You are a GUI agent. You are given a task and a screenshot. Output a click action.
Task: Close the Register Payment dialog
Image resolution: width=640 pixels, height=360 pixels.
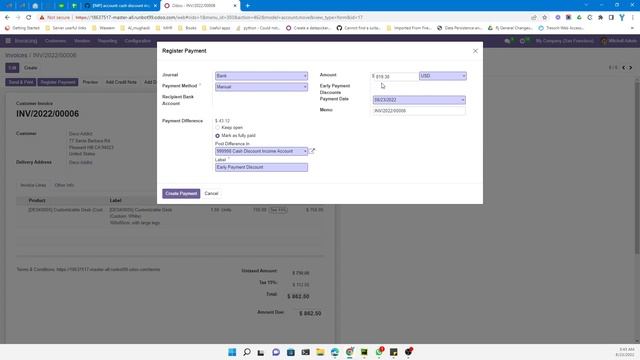pyautogui.click(x=475, y=51)
